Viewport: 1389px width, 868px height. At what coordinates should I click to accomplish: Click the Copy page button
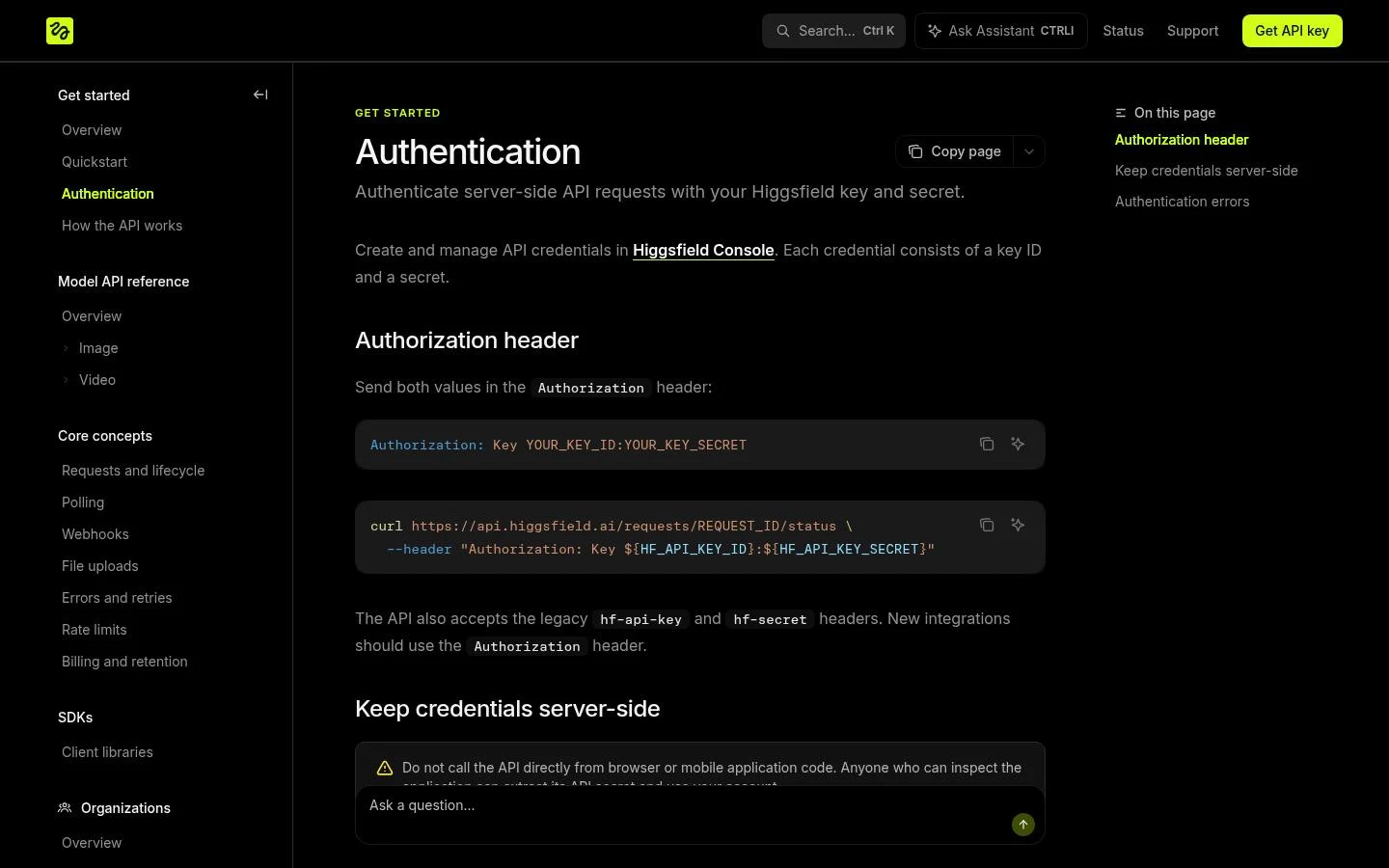click(x=955, y=151)
